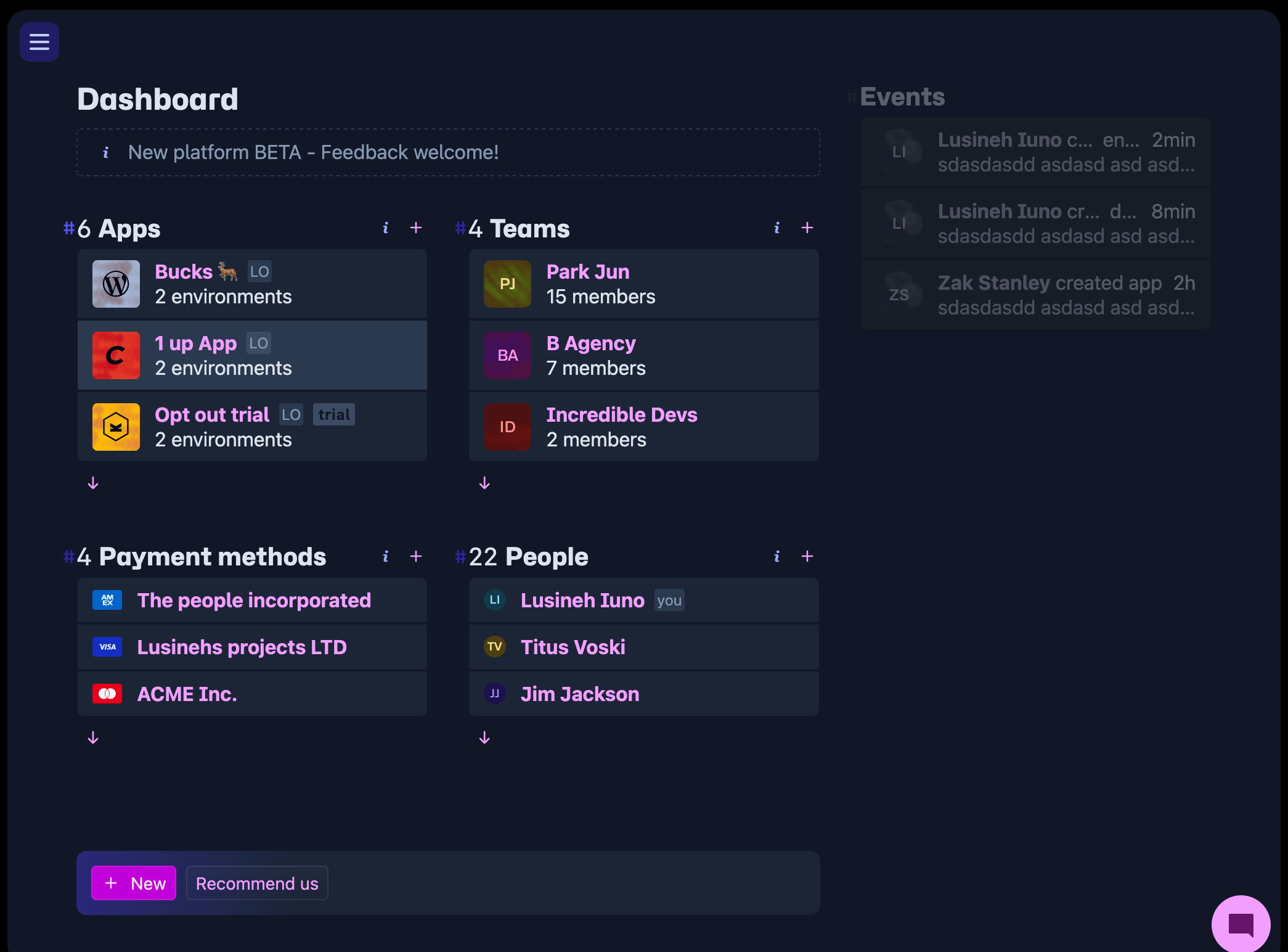
Task: Select Titus Voski from People list
Action: point(573,647)
